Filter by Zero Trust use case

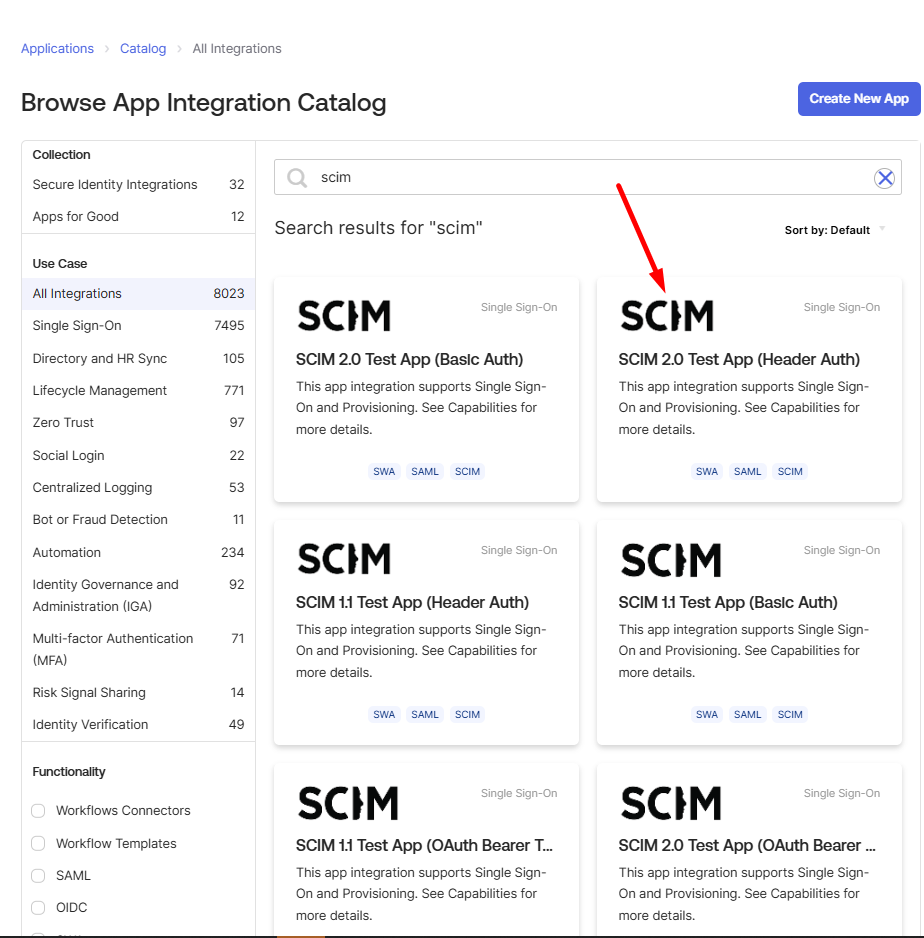point(138,422)
